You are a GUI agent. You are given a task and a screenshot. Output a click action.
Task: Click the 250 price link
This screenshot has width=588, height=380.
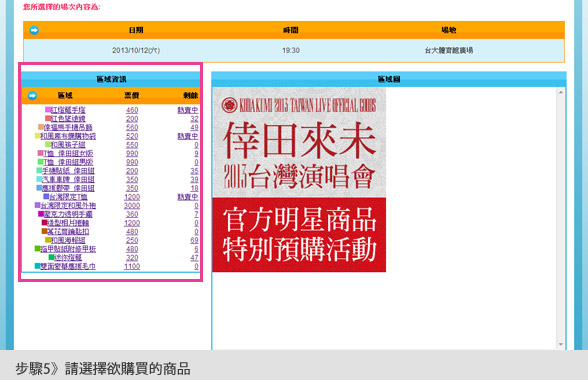[x=132, y=240]
